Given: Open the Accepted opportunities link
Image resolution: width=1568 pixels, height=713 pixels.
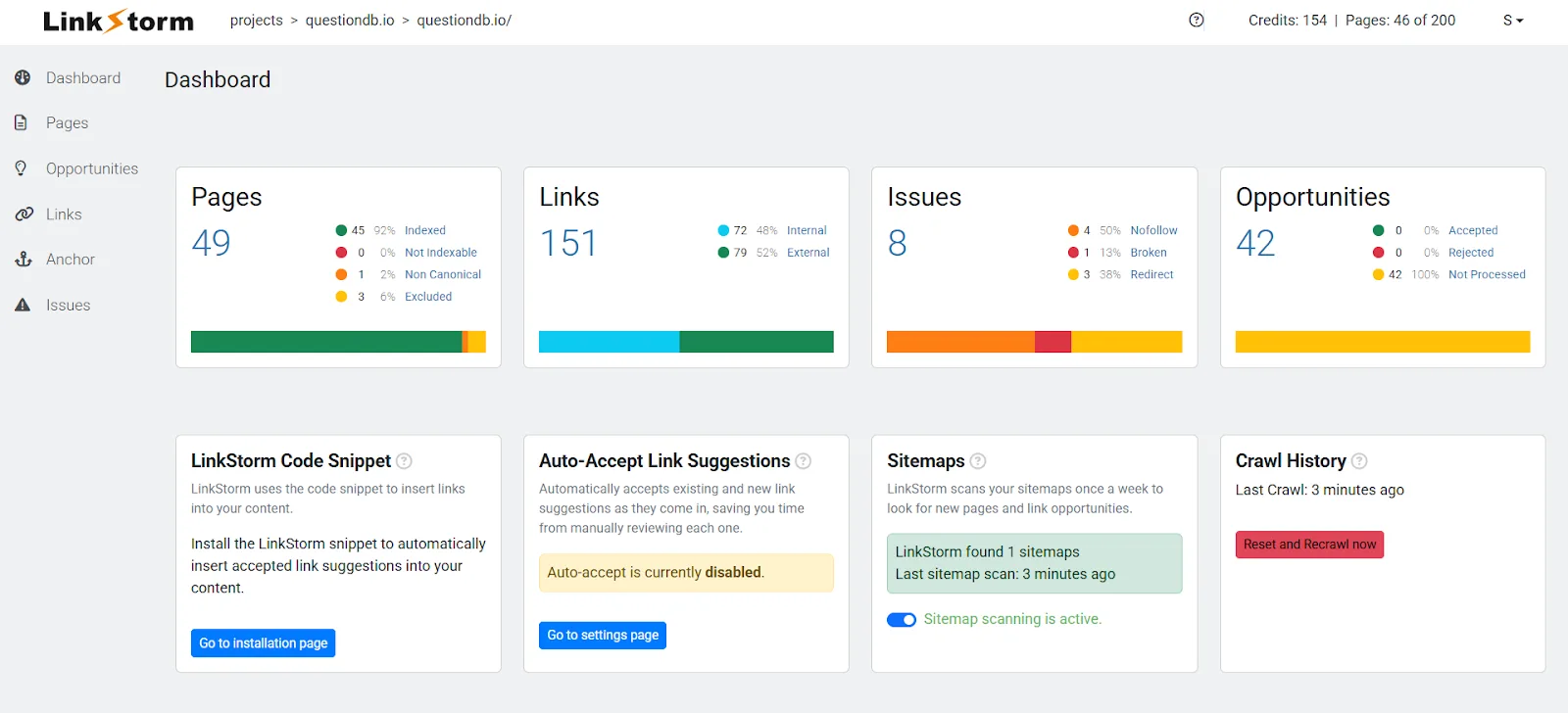Looking at the screenshot, I should tap(1473, 230).
